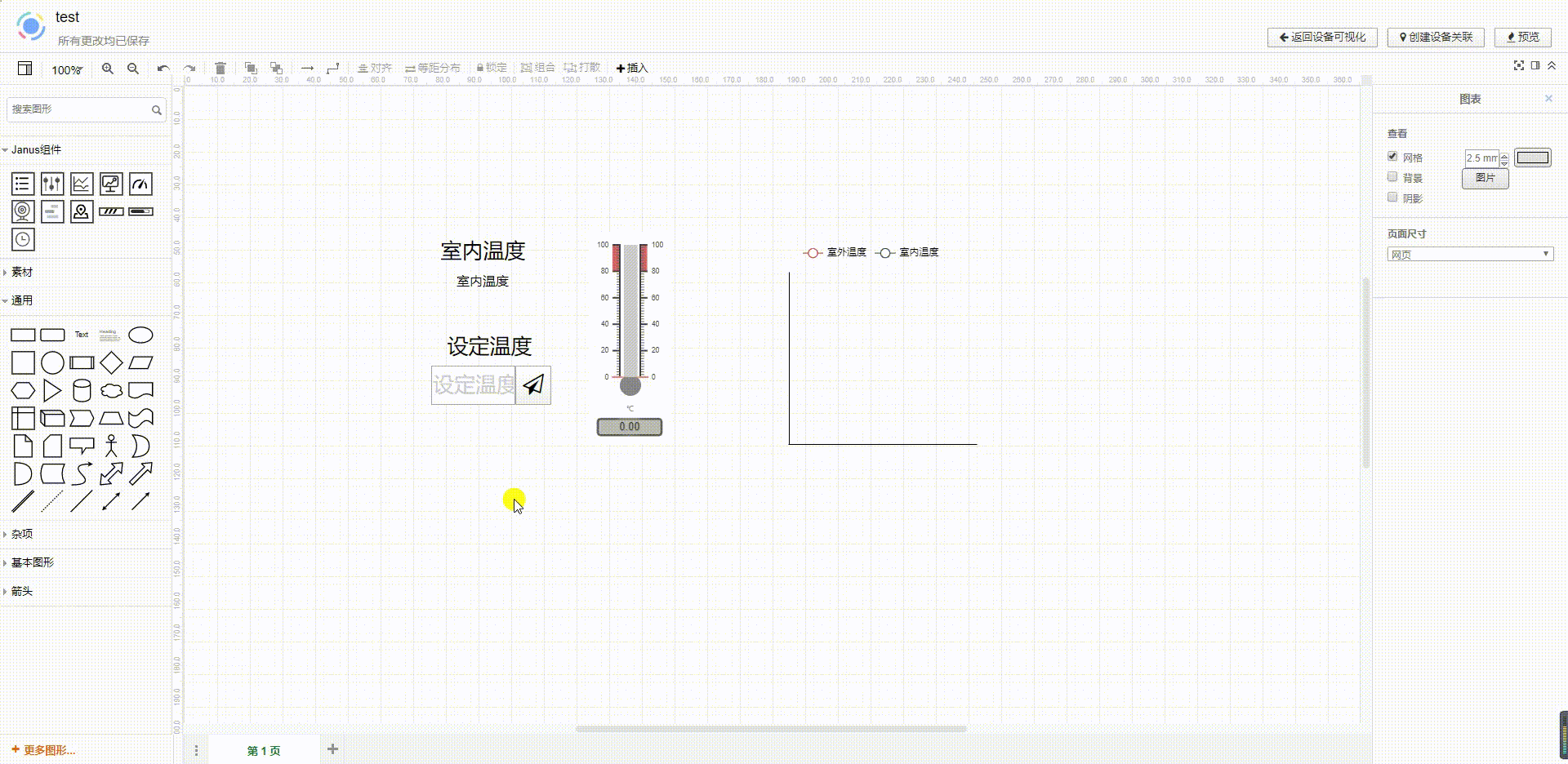Select the Janus line chart component

tap(82, 184)
